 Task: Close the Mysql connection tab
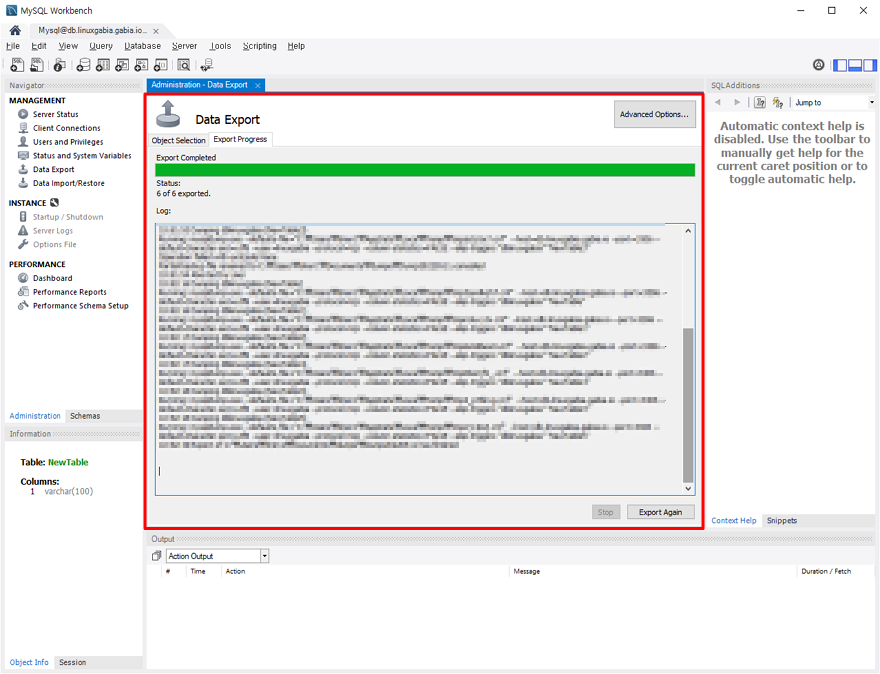(x=156, y=31)
